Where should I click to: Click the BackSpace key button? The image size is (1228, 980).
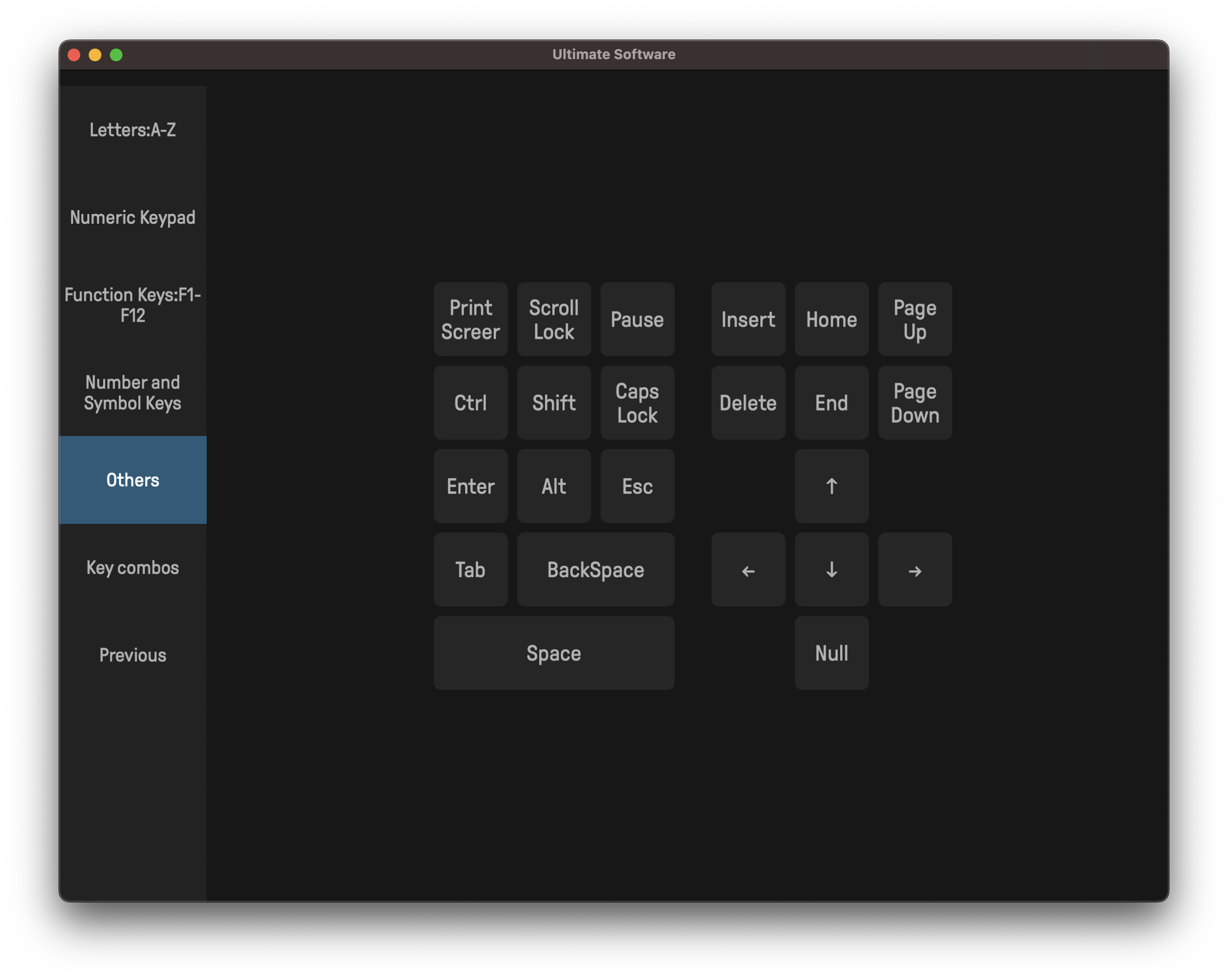point(595,570)
